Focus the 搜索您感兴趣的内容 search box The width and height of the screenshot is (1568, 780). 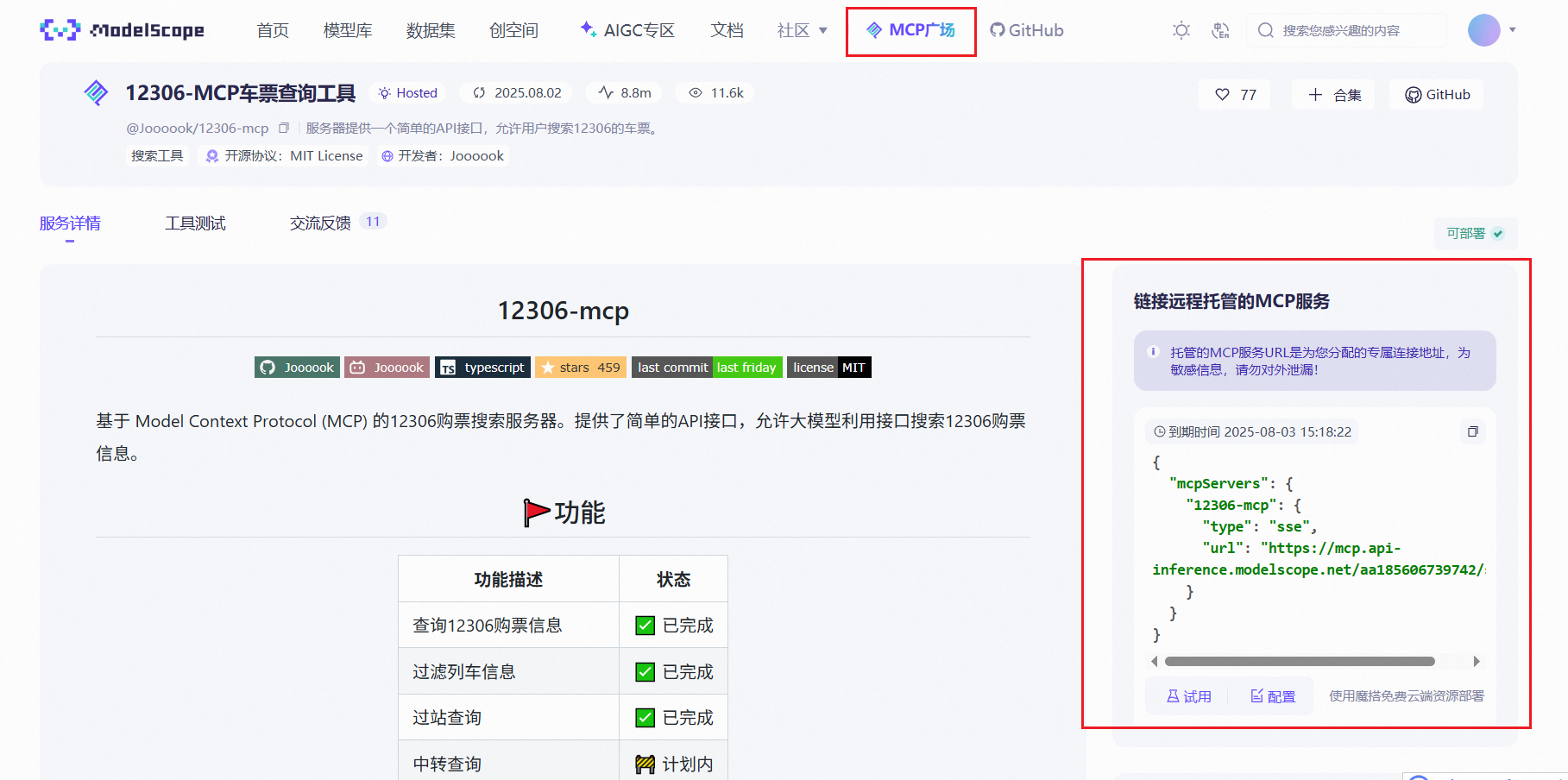tap(1346, 30)
